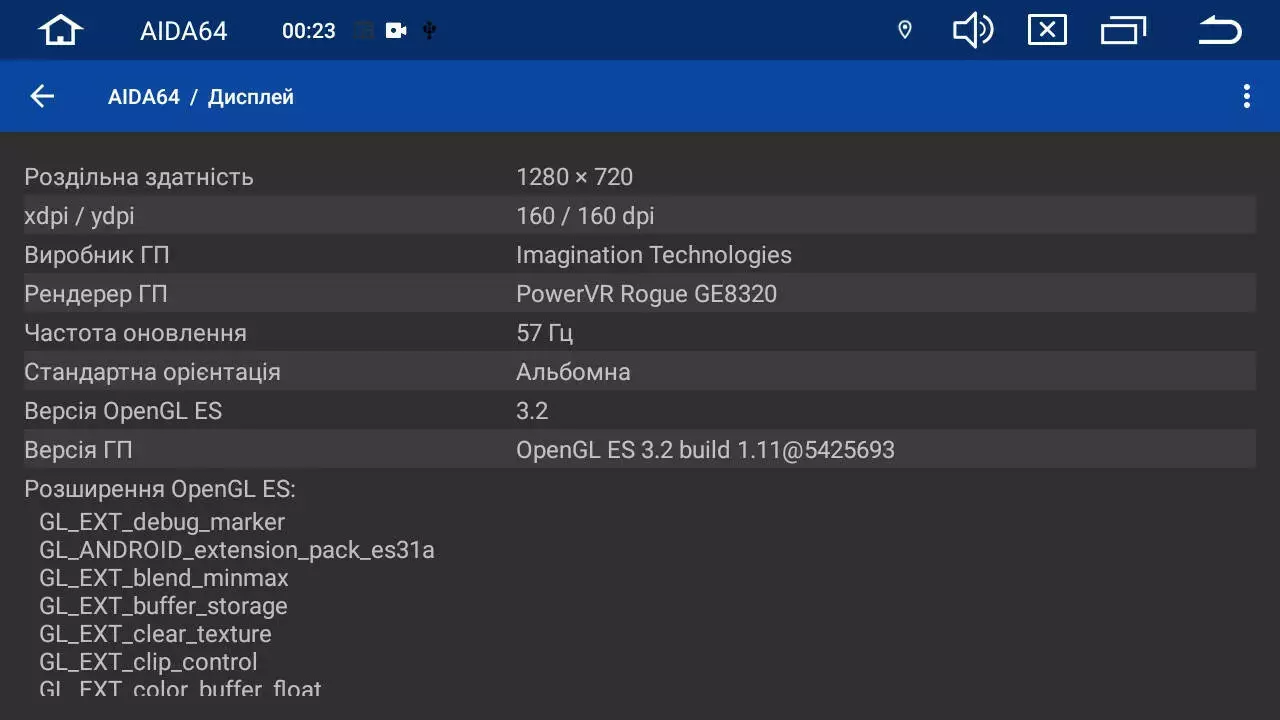Close the app with the X box icon

1047,30
